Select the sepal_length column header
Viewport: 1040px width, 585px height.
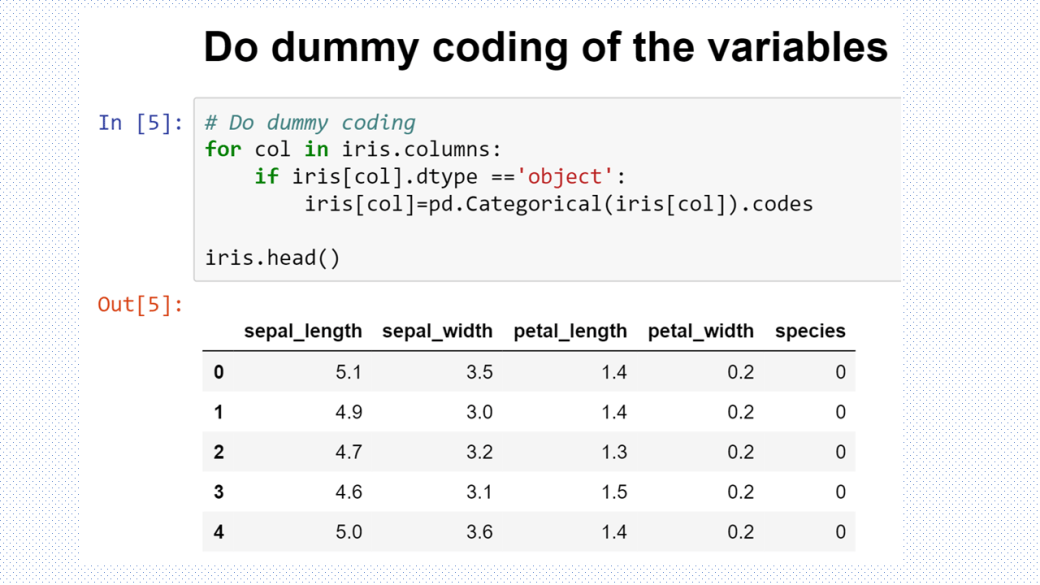(303, 330)
